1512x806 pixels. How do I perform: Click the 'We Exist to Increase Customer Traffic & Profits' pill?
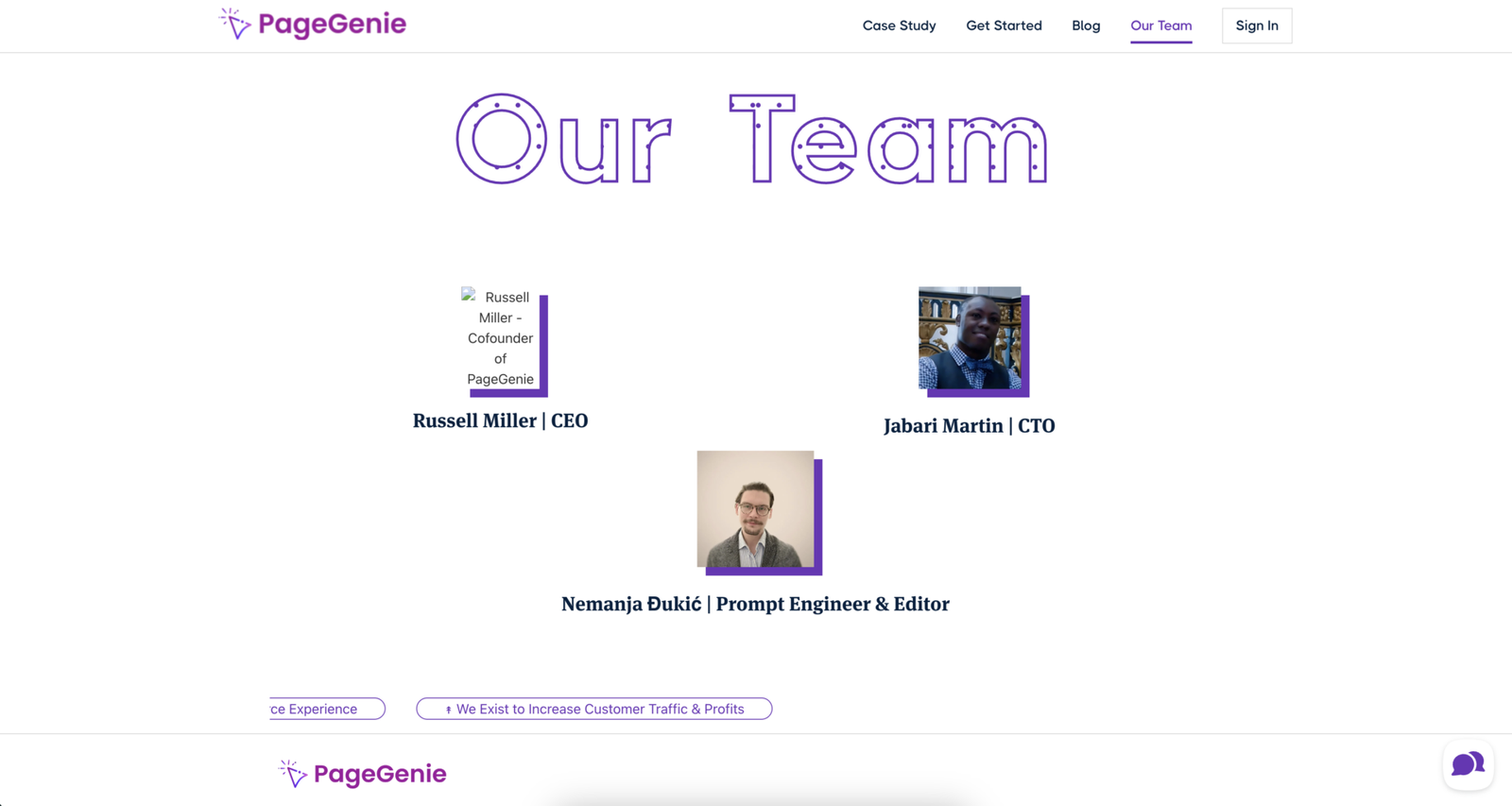[x=593, y=709]
